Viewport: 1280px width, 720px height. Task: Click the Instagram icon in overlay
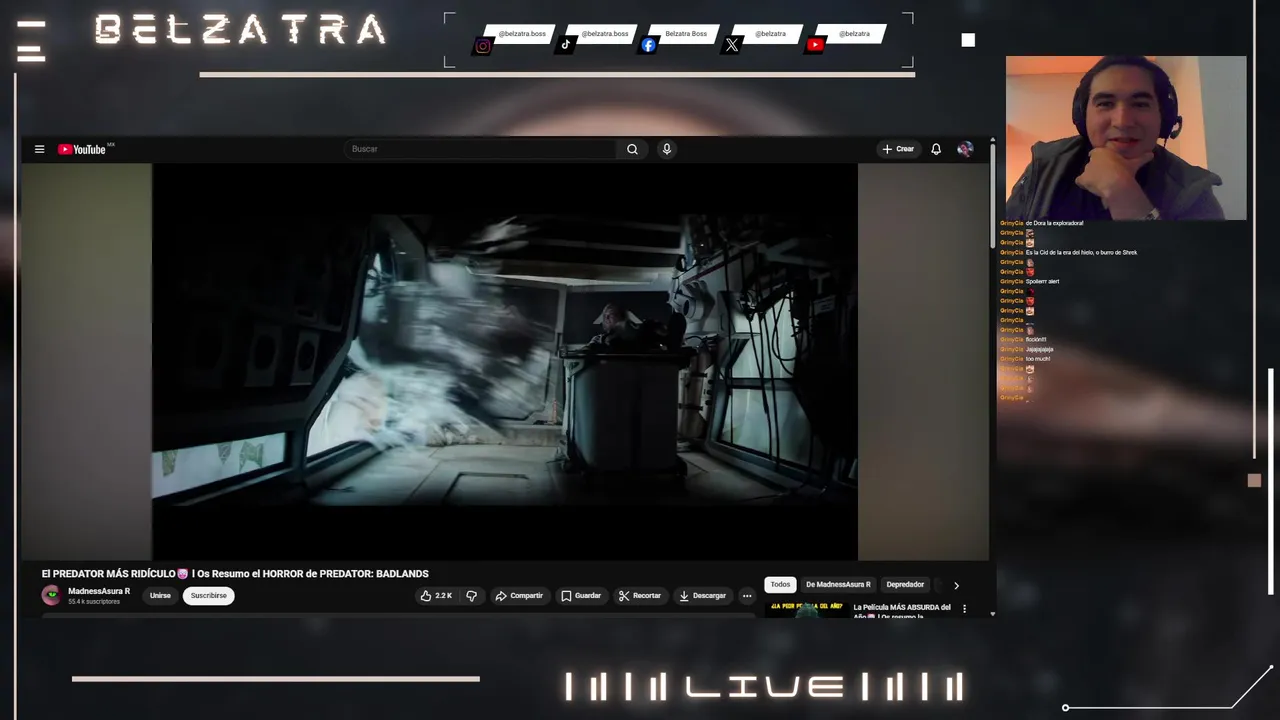[x=483, y=46]
